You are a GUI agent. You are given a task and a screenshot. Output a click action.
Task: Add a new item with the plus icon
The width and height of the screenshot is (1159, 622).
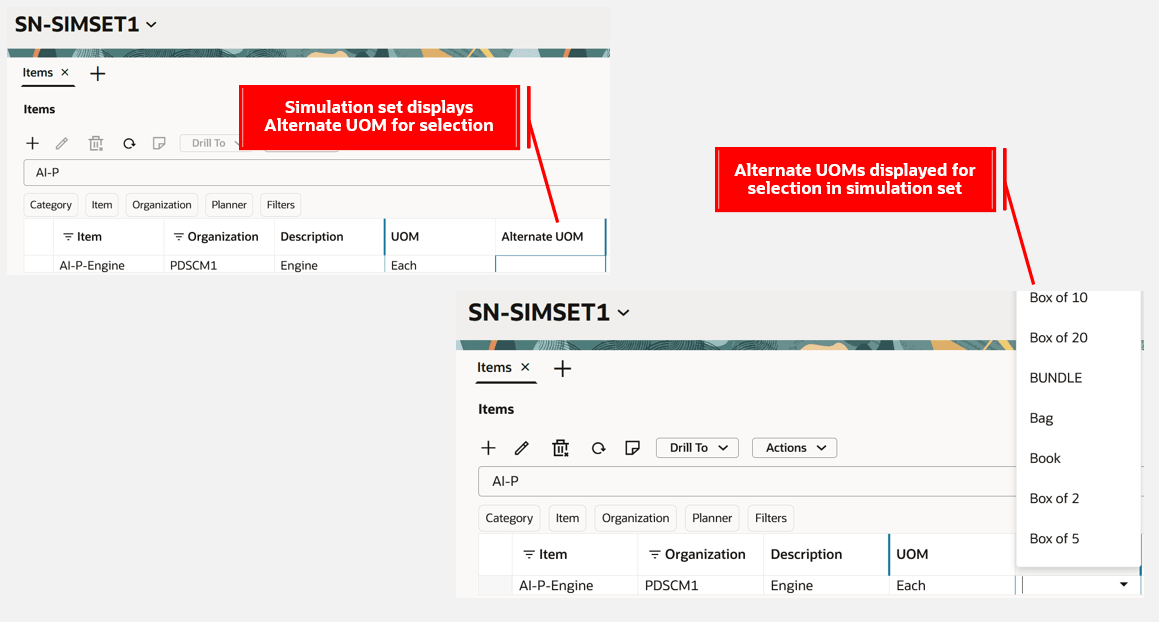tap(488, 447)
